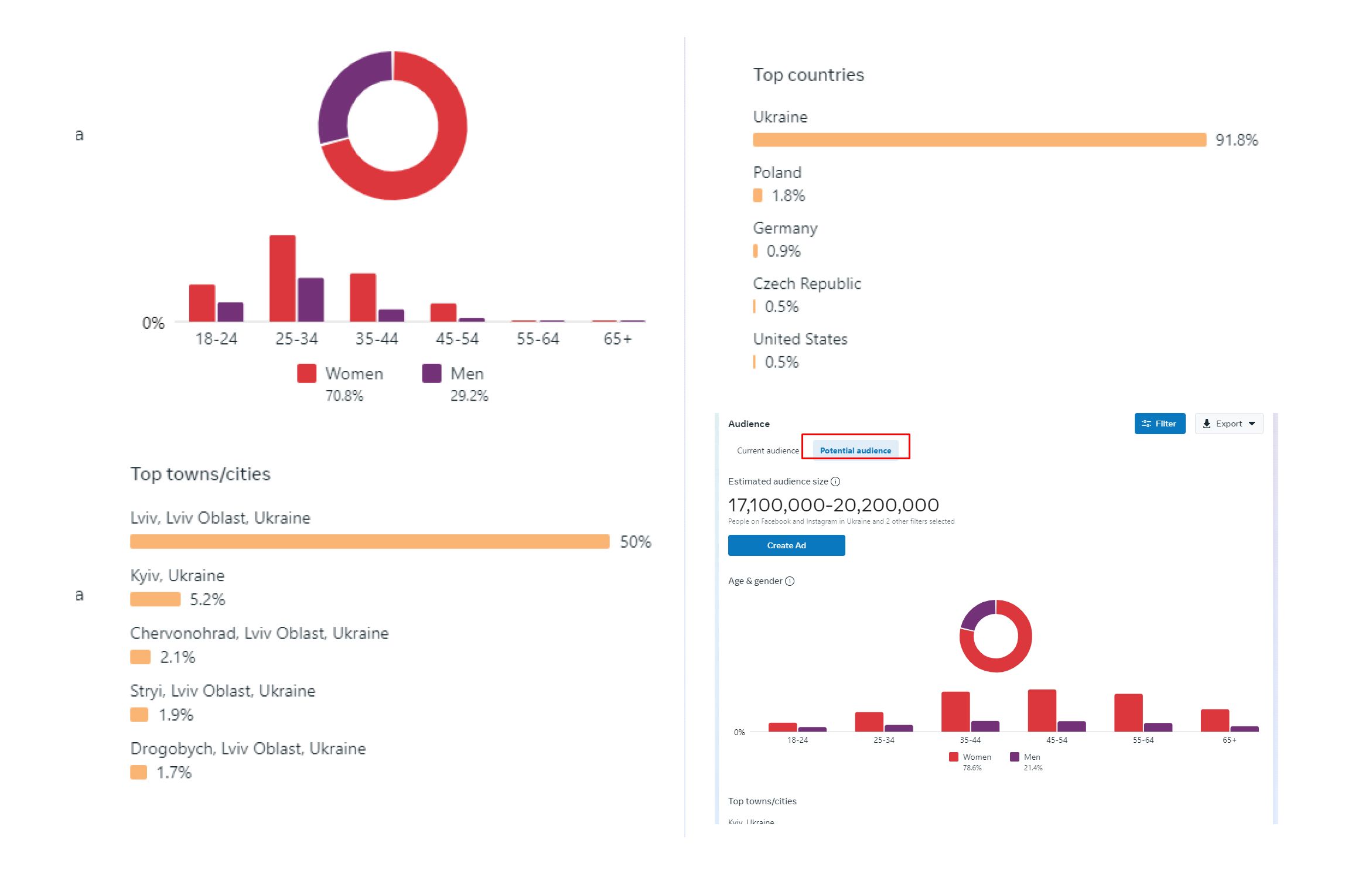Click the Poland 1.8% bar
Image resolution: width=1372 pixels, height=874 pixels.
[757, 195]
